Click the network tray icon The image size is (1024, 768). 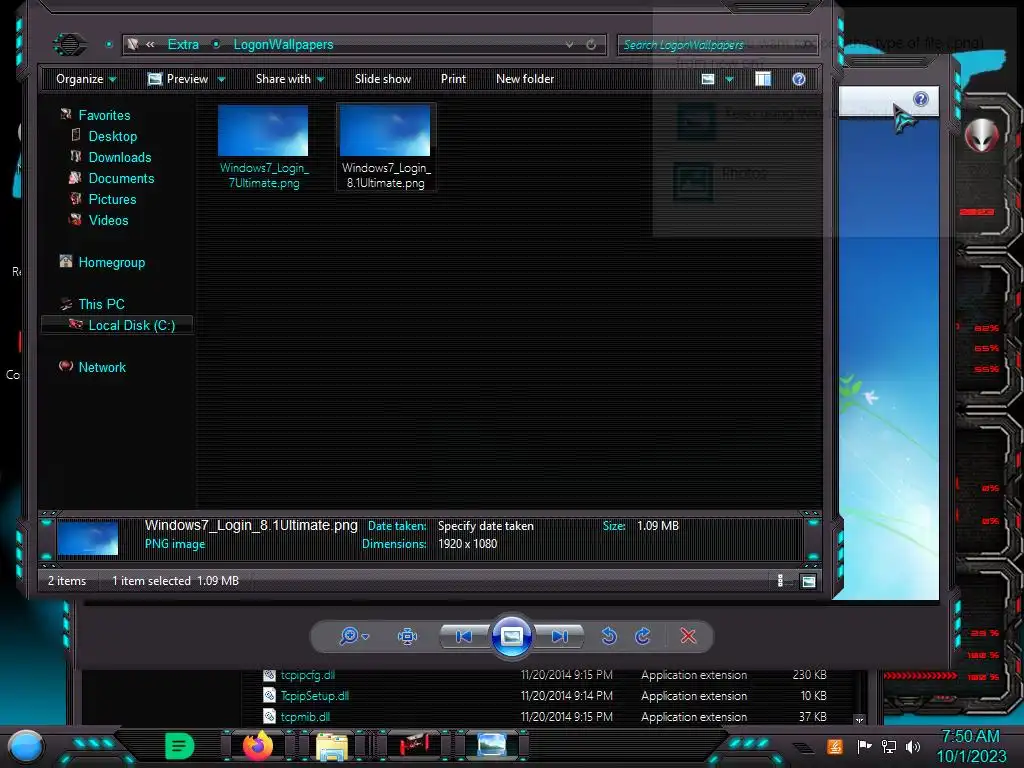tap(889, 746)
